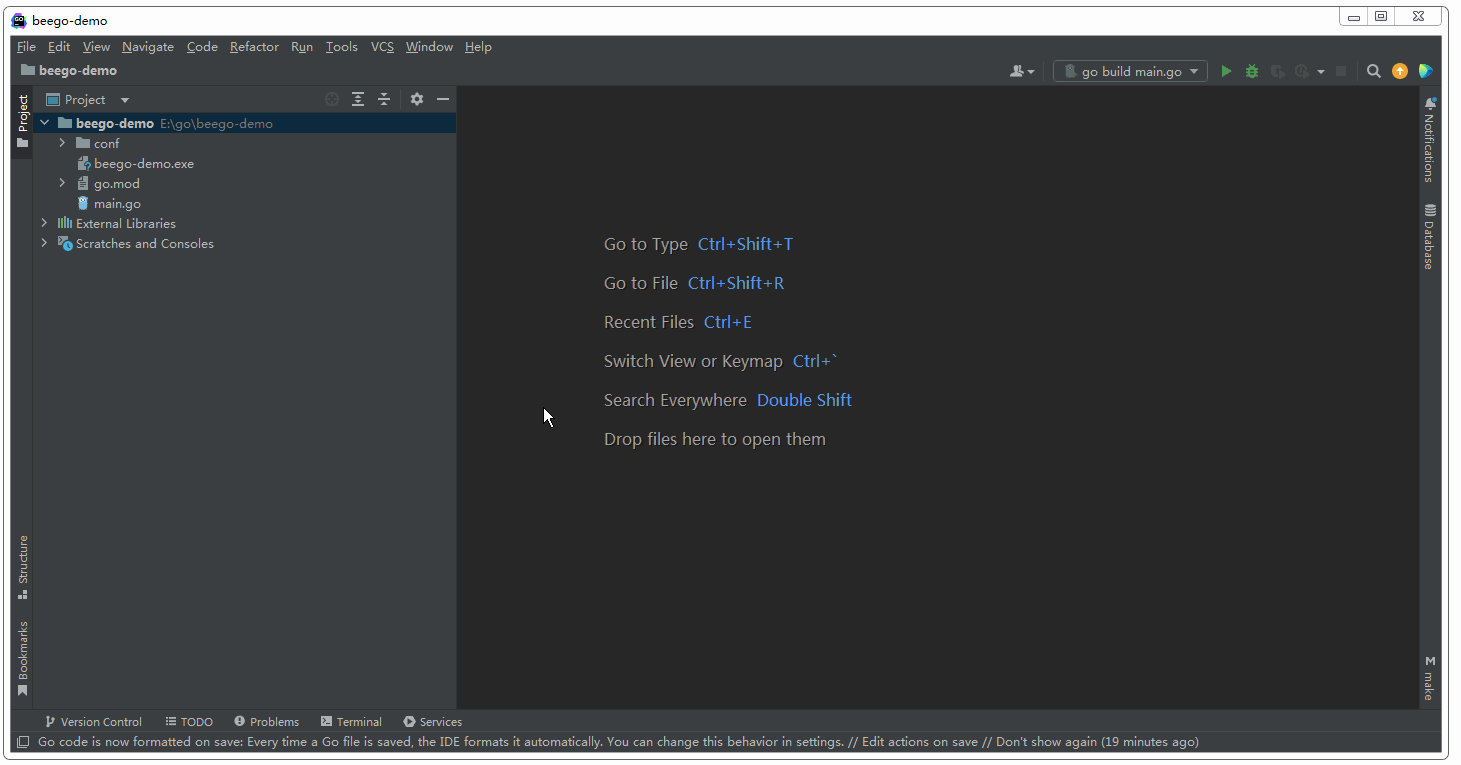Screen dimensions: 1461x765
Task: Open the Services tab
Action: (x=433, y=722)
